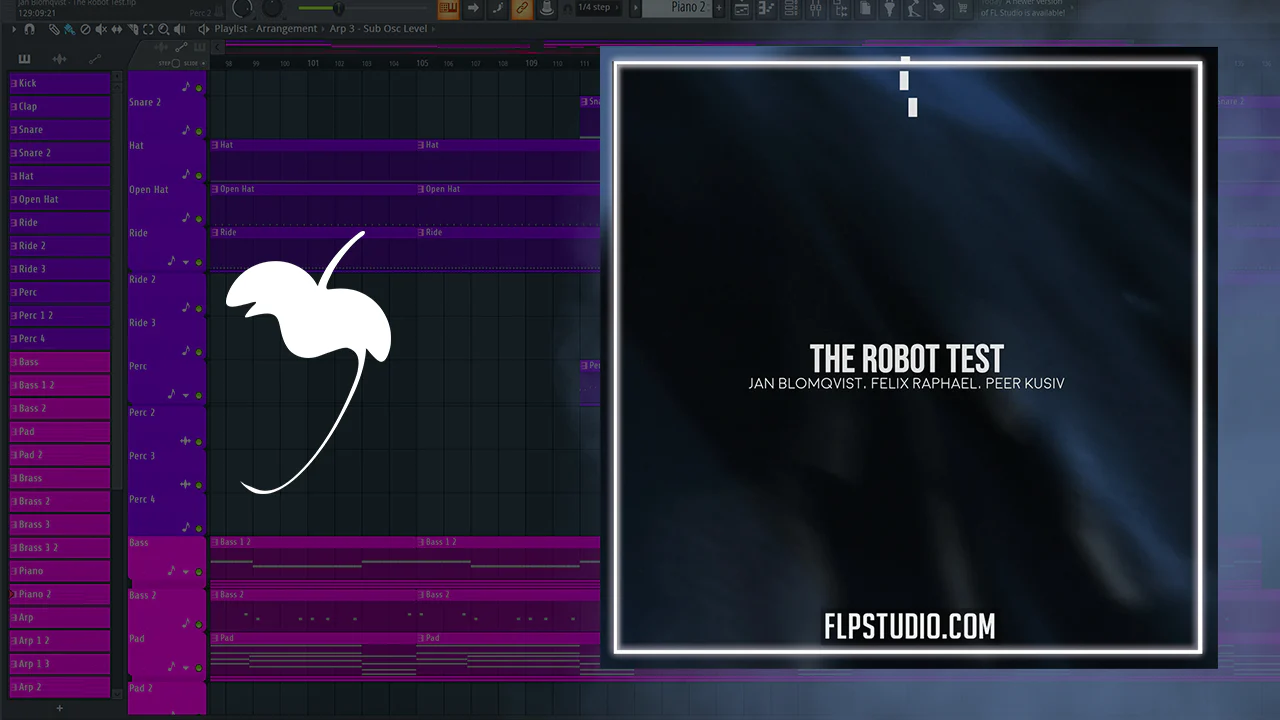
Task: Toggle the orange multilink chain icon
Action: [x=522, y=9]
